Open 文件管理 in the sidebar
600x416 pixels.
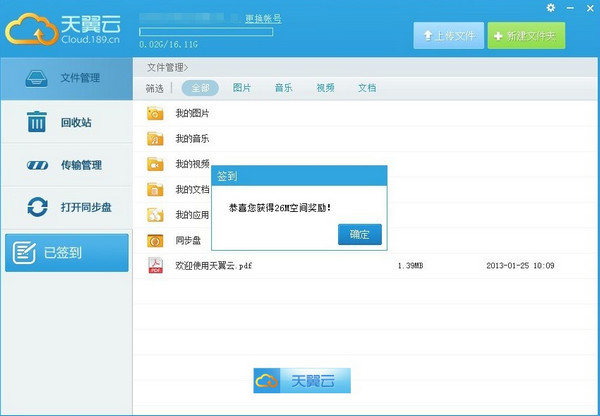pos(65,77)
